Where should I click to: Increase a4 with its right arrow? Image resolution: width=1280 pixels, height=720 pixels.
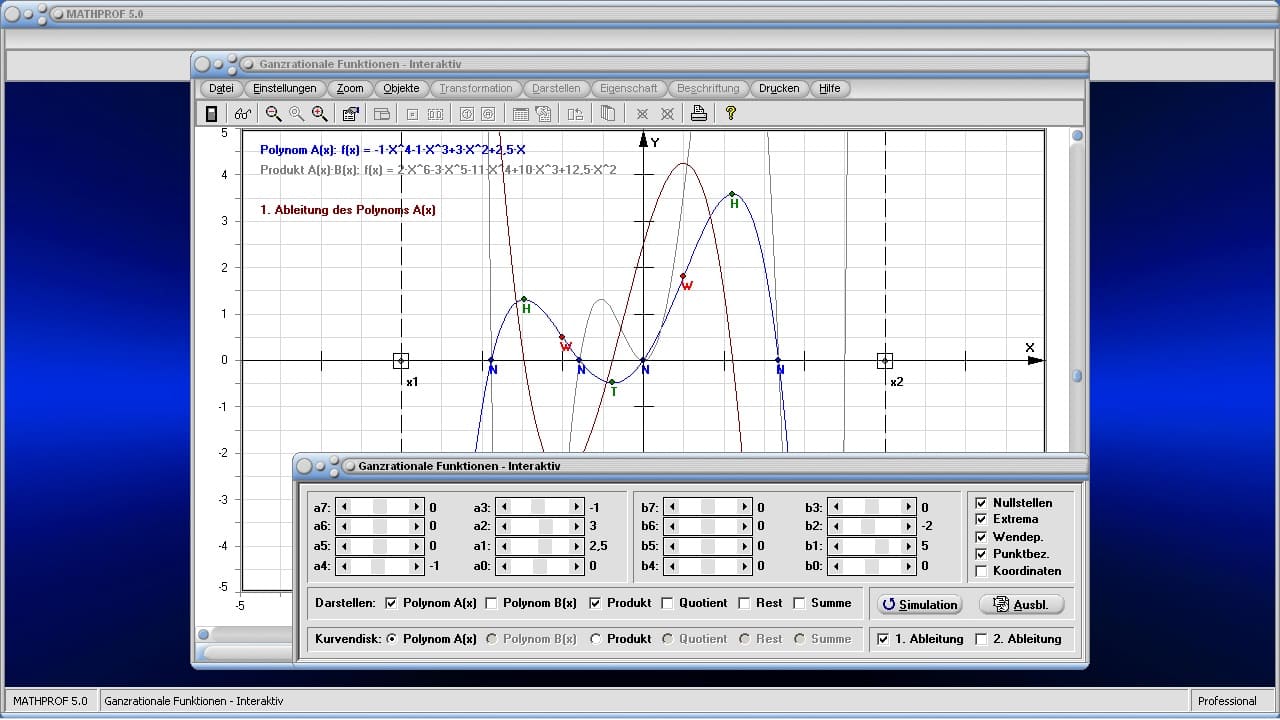[x=417, y=566]
